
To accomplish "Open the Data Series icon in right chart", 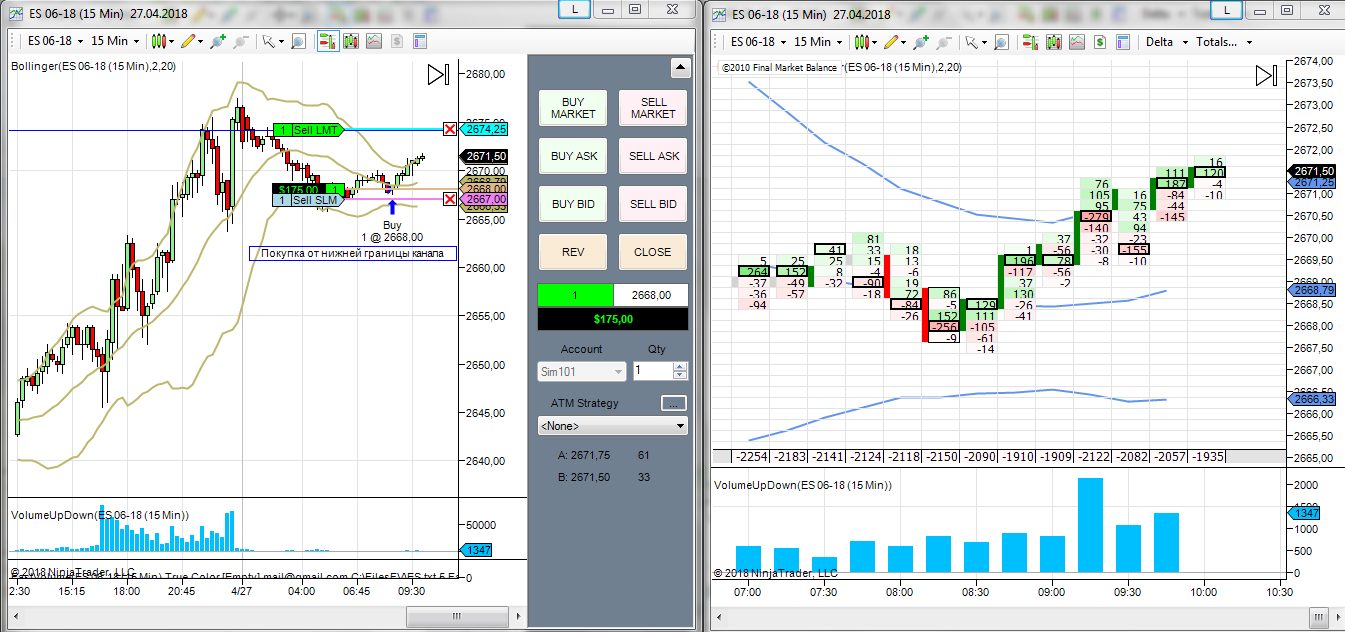I will point(1053,41).
